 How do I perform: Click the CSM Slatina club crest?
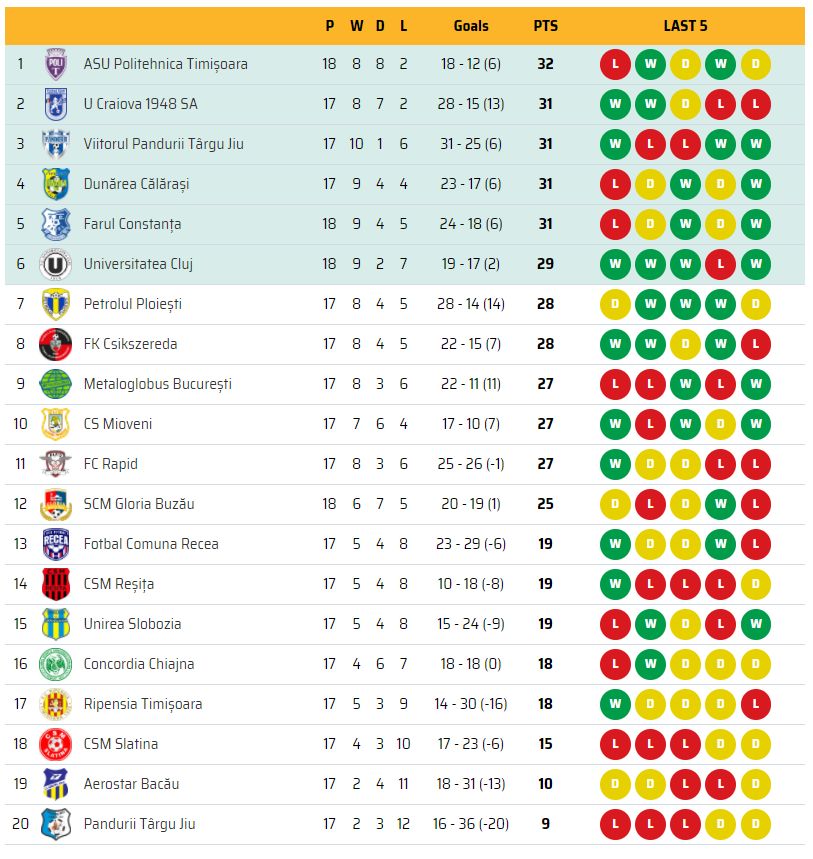click(55, 744)
